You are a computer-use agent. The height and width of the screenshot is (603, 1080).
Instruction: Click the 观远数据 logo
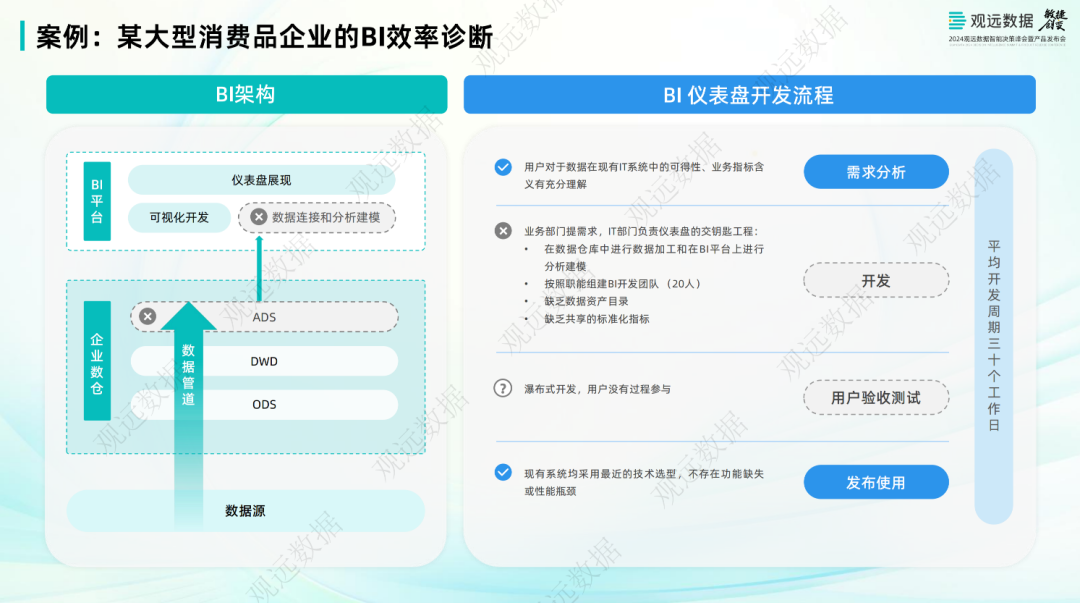tap(990, 20)
